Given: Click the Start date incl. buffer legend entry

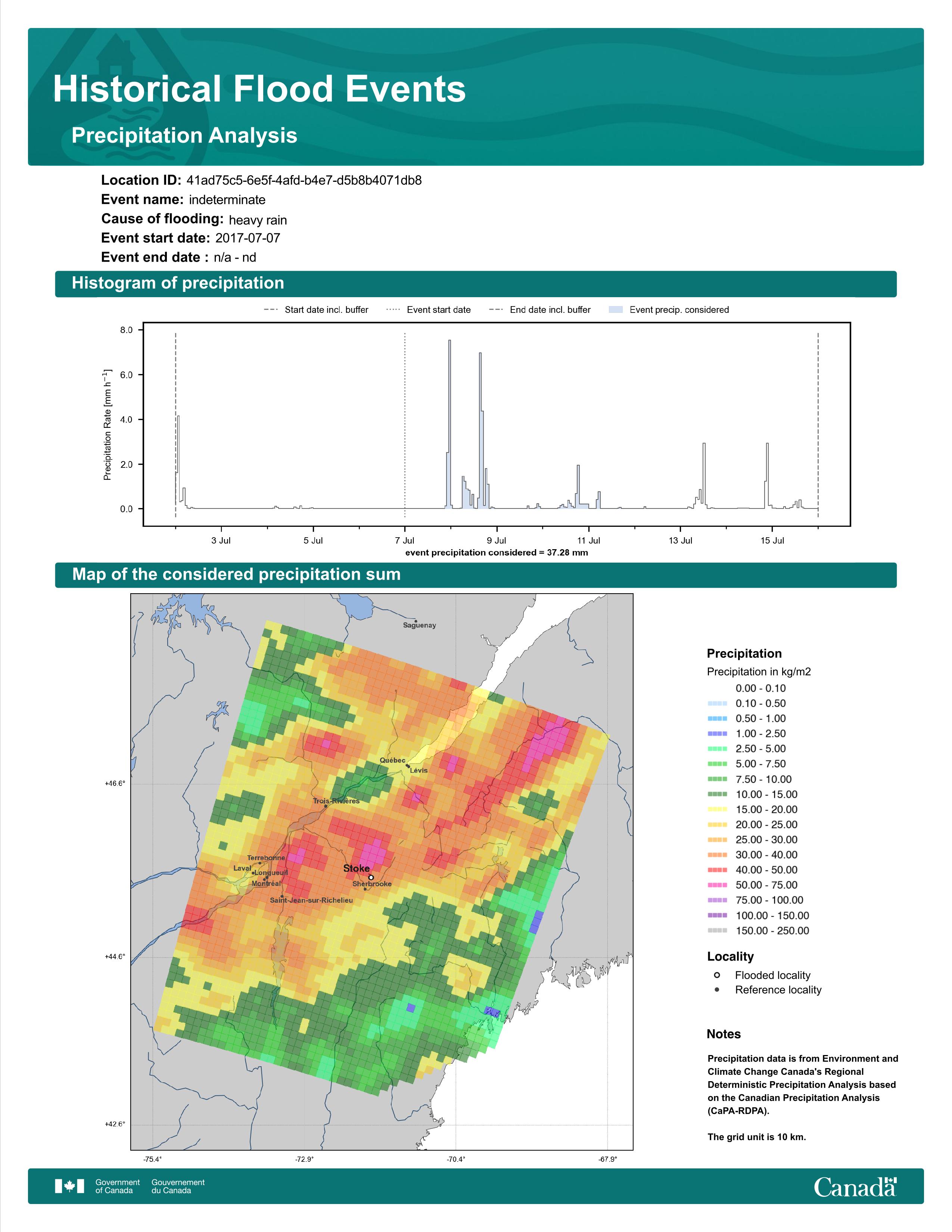Looking at the screenshot, I should point(316,310).
